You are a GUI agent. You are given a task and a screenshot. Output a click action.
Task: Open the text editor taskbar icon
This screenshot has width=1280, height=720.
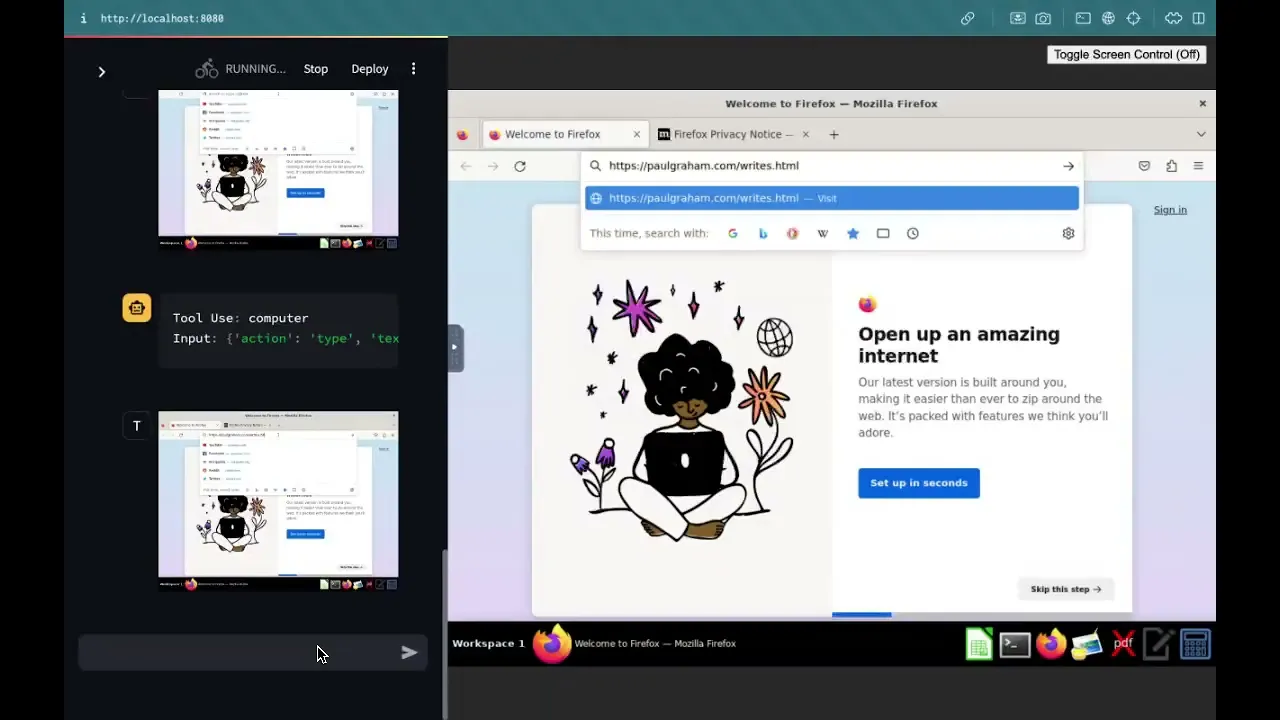coord(1158,644)
